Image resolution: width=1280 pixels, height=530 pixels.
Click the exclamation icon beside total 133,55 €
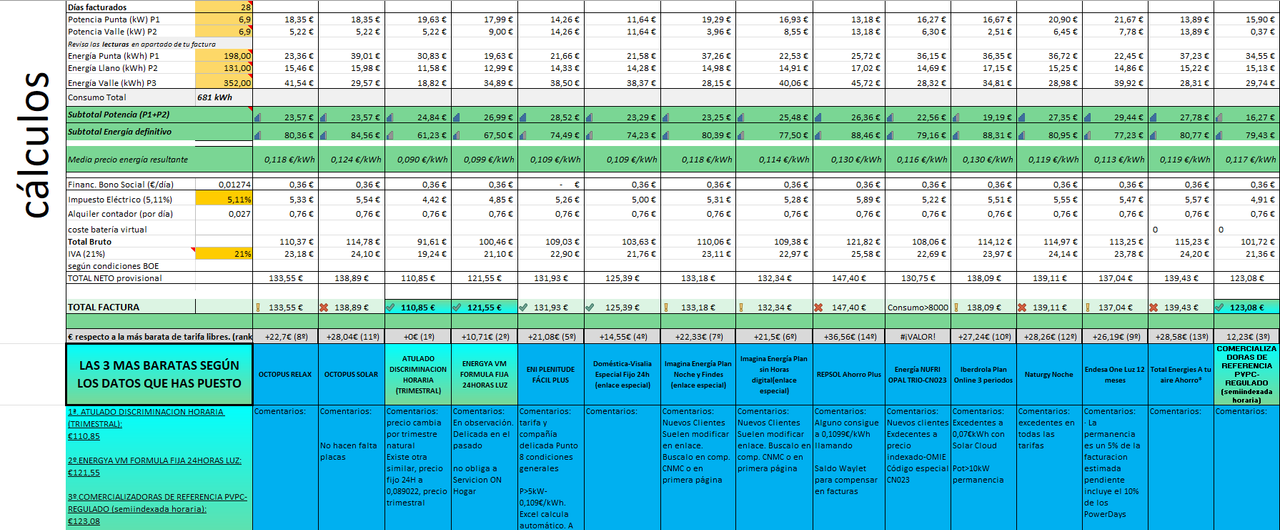click(257, 308)
